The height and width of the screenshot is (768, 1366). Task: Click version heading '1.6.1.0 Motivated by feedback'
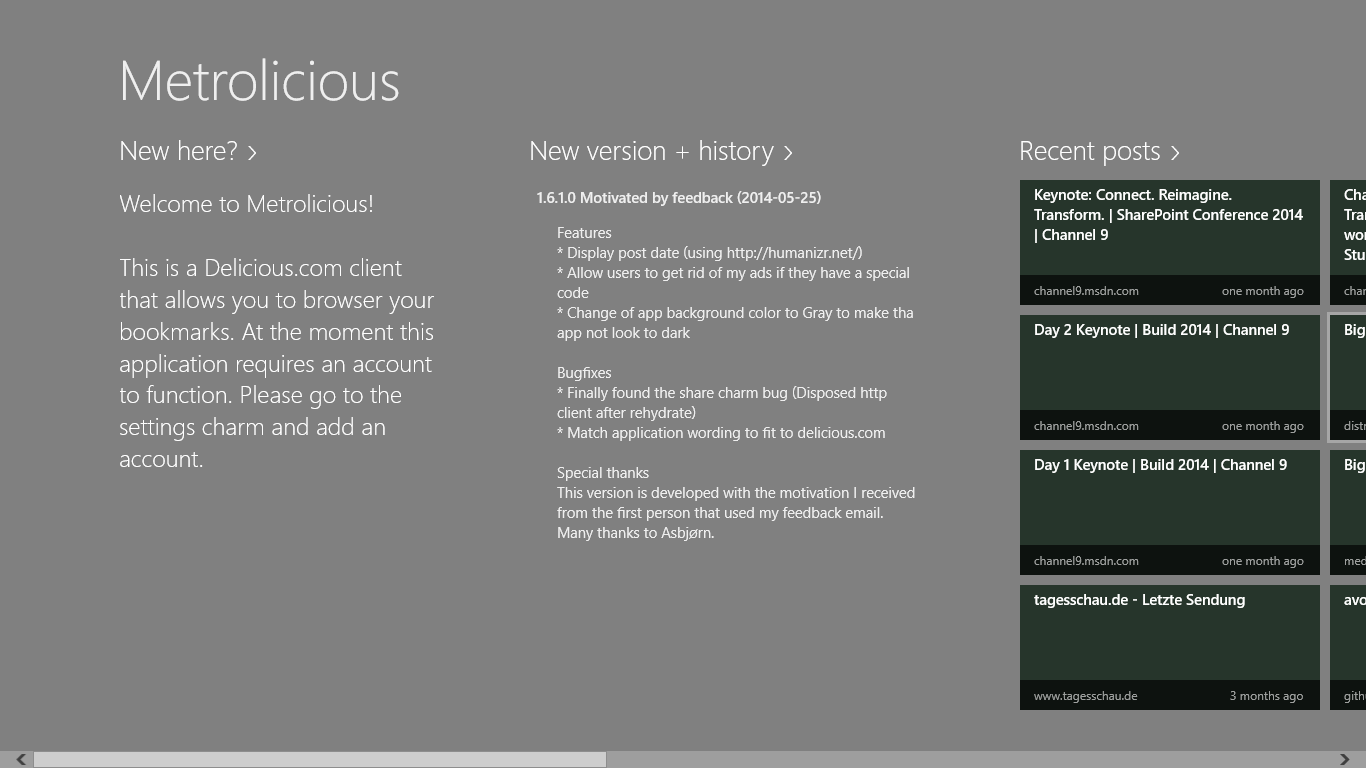(679, 198)
